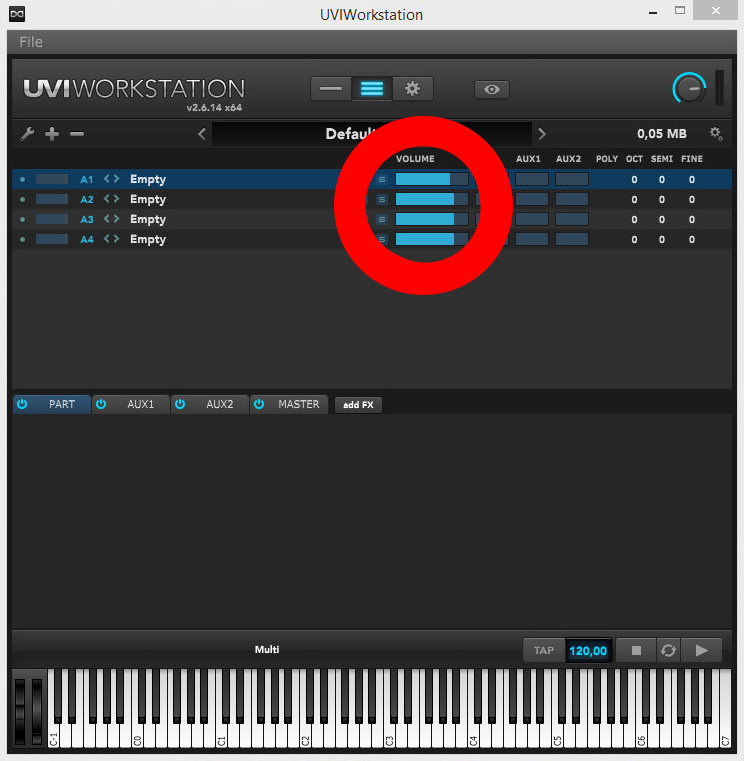Toggle power on AUX1 FX
Image resolution: width=744 pixels, height=761 pixels.
(101, 404)
